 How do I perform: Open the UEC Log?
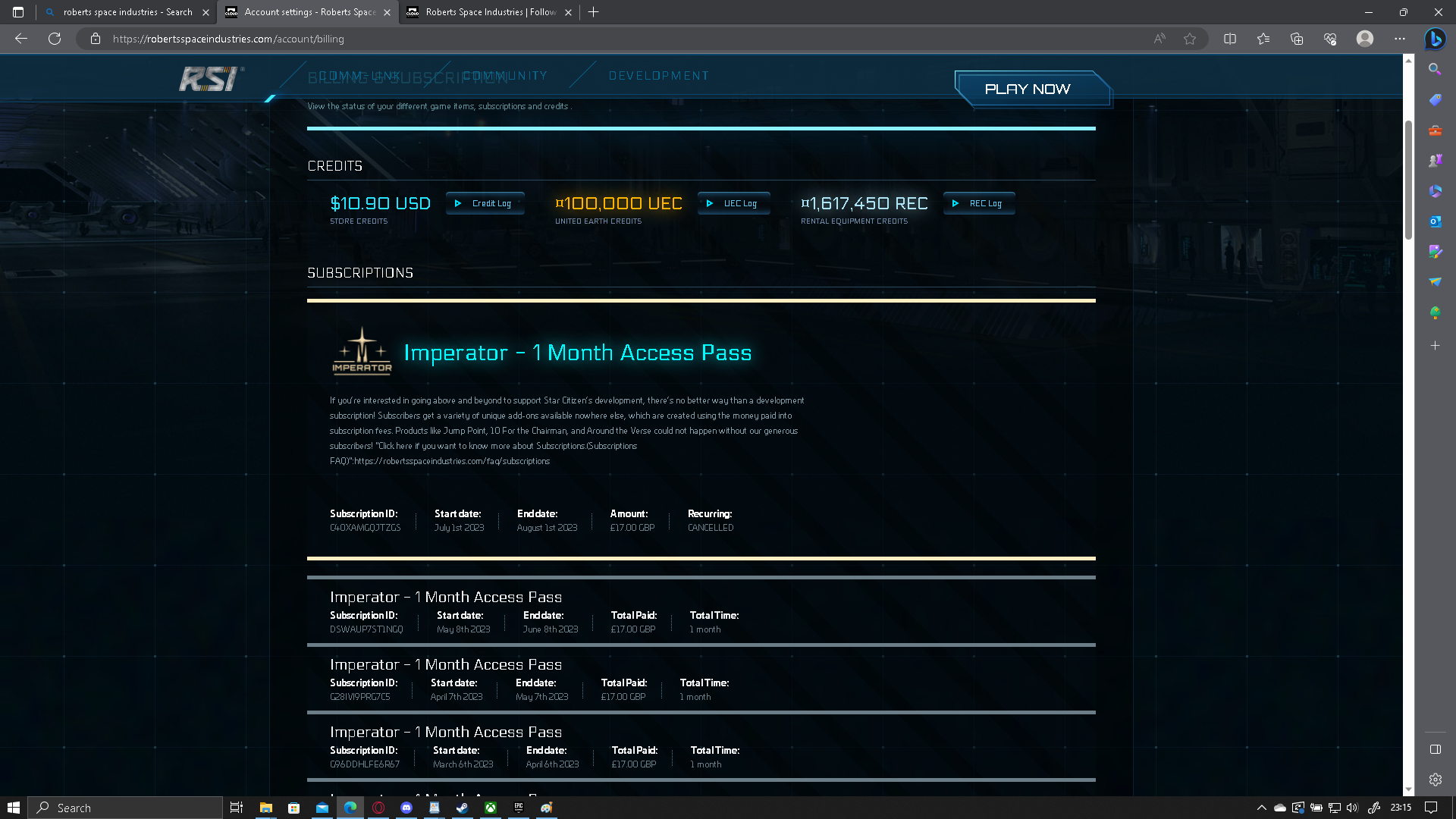click(733, 203)
